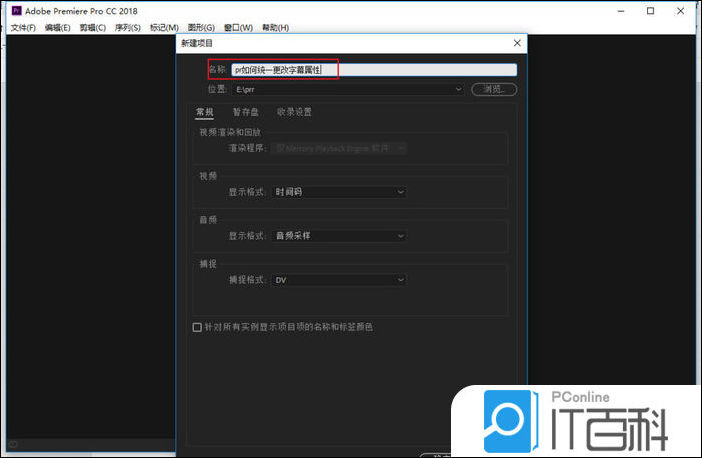Toggle the 针对所有实例显示项目项的名称和标签颜色 checkbox

(197, 327)
